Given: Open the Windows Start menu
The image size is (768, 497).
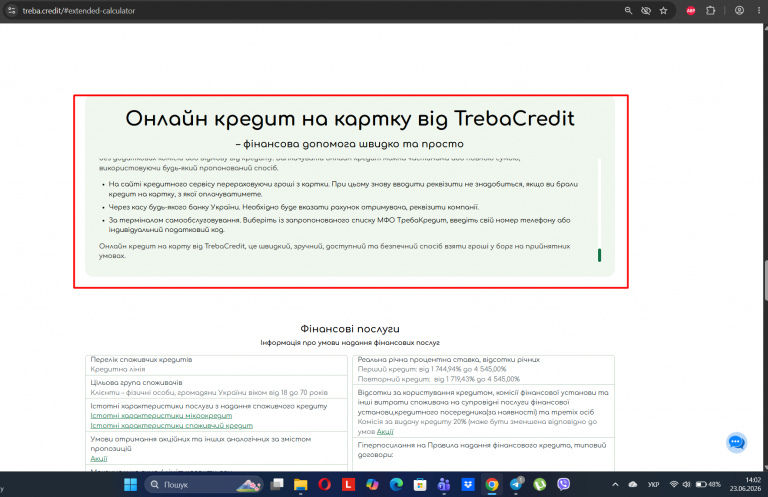Looking at the screenshot, I should [x=131, y=484].
